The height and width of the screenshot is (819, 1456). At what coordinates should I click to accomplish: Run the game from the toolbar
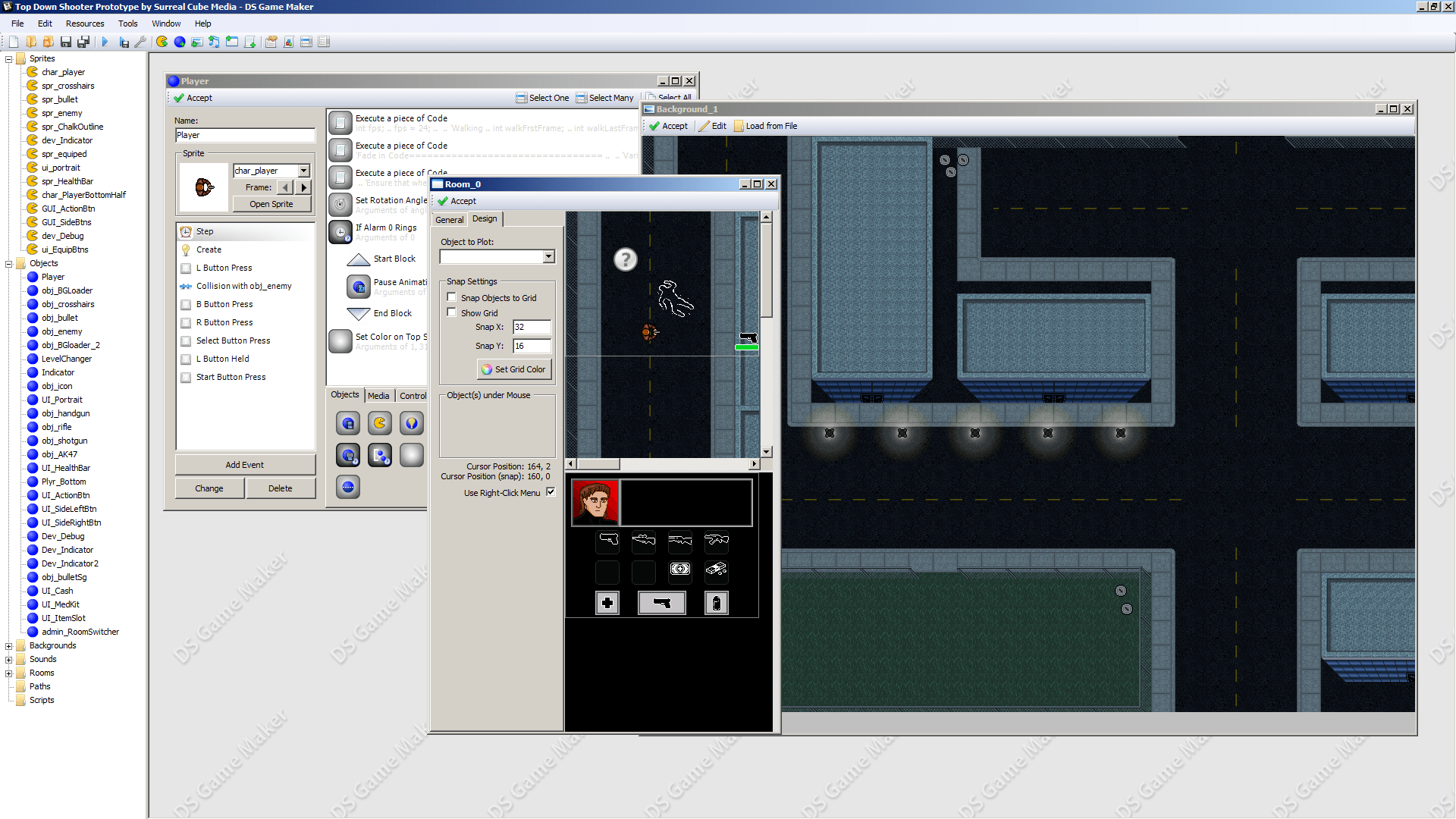click(105, 42)
